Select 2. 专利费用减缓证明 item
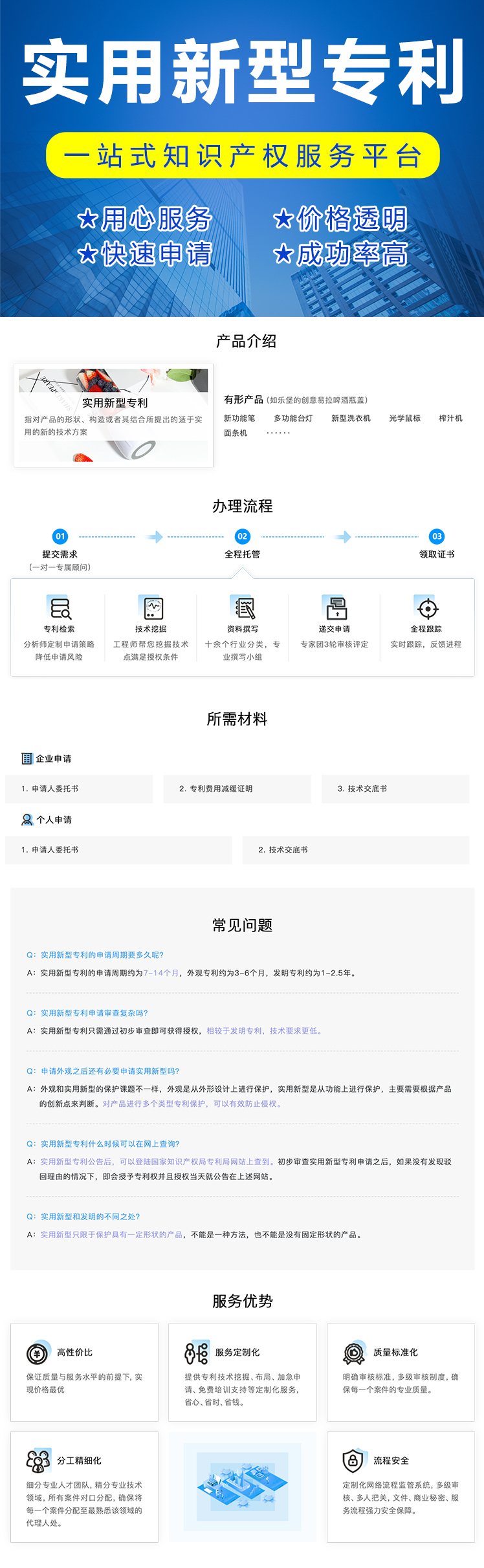484x1568 pixels. 237,789
